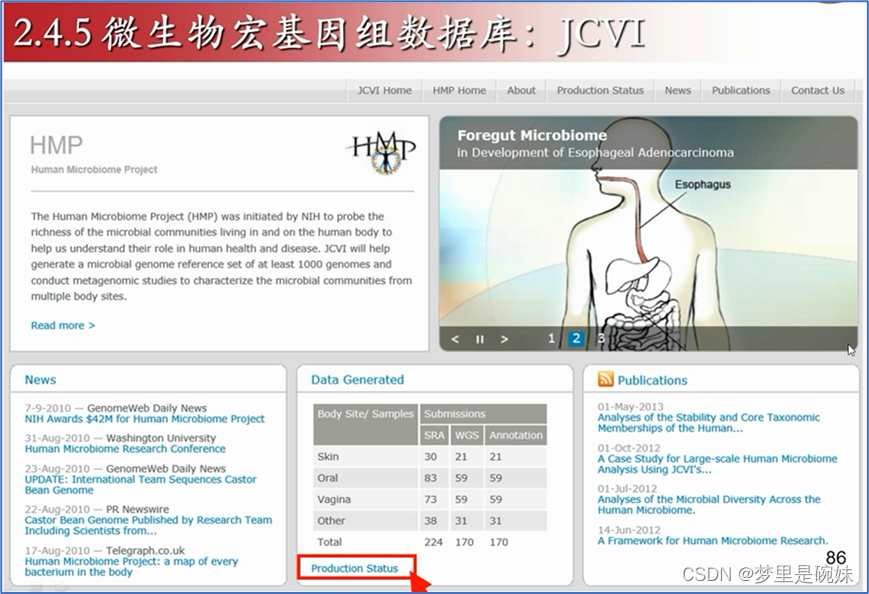Image resolution: width=869 pixels, height=594 pixels.
Task: Click the Skin SRA value 30
Action: click(x=431, y=457)
